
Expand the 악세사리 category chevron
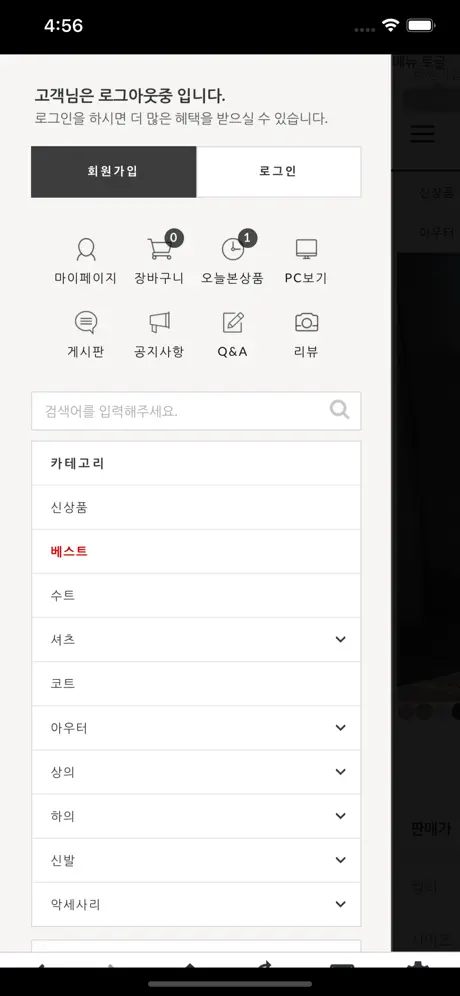341,905
